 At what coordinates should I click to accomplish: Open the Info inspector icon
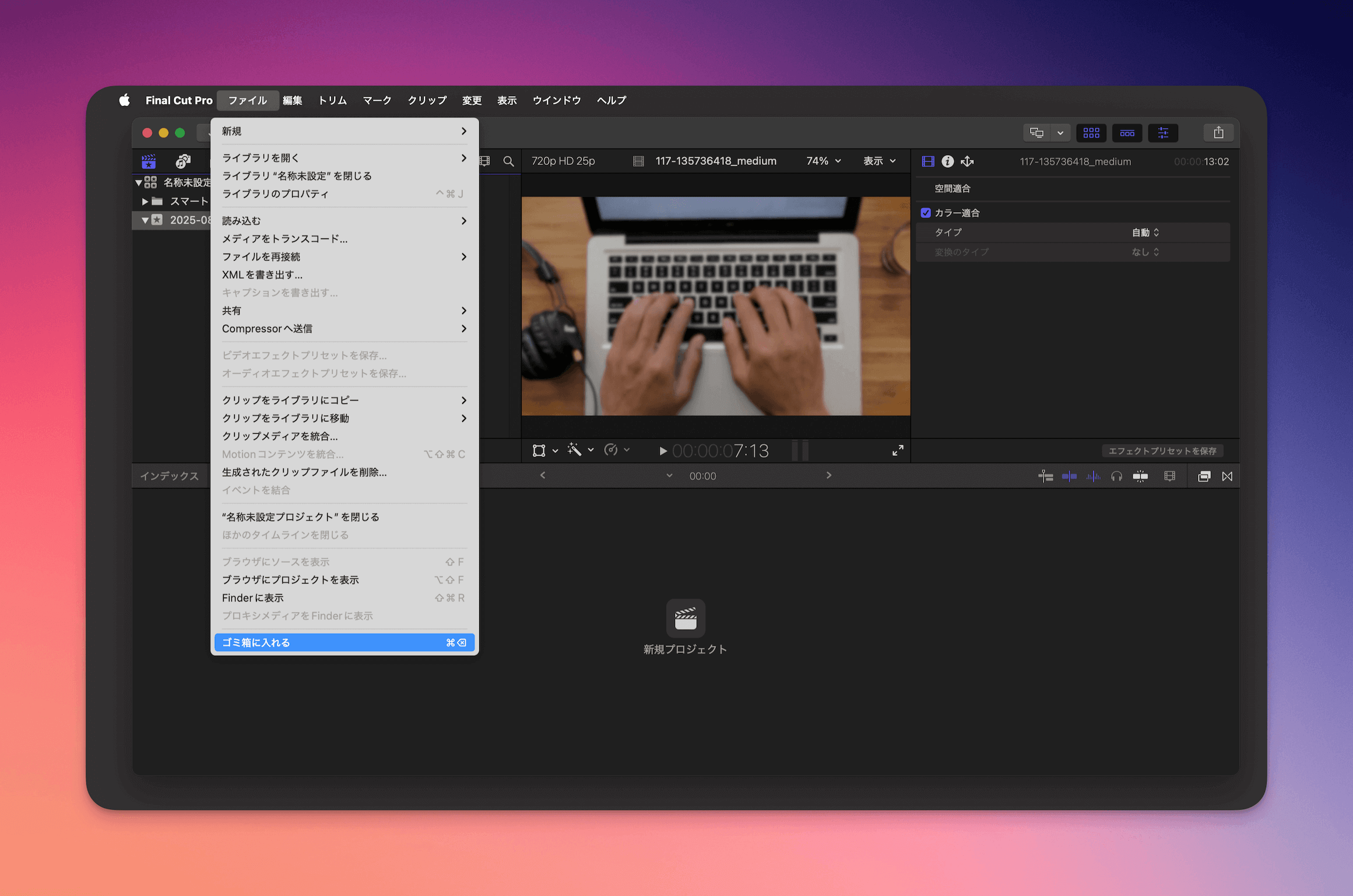pyautogui.click(x=948, y=161)
